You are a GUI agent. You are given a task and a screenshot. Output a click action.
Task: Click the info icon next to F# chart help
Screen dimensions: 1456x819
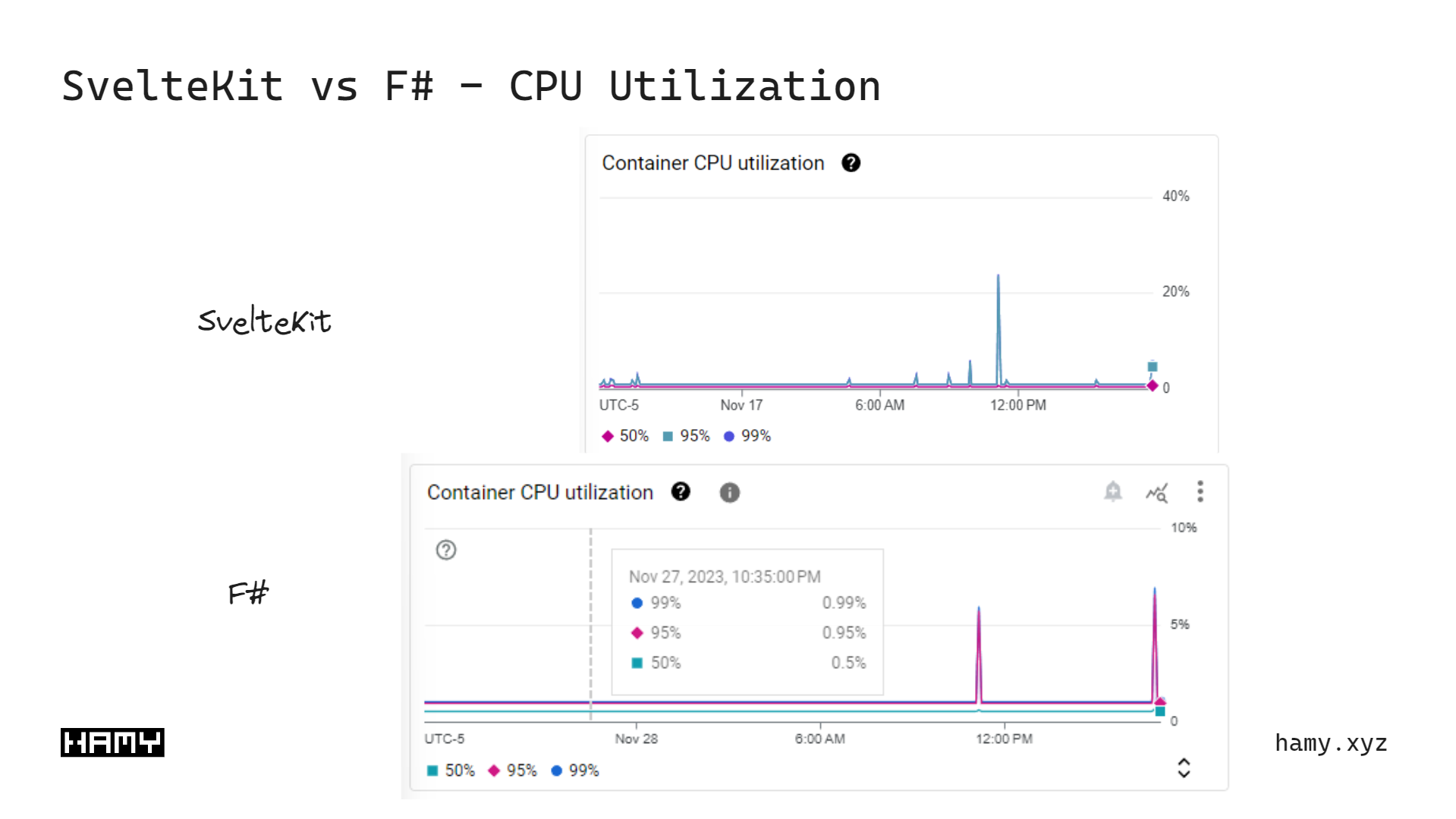point(729,492)
